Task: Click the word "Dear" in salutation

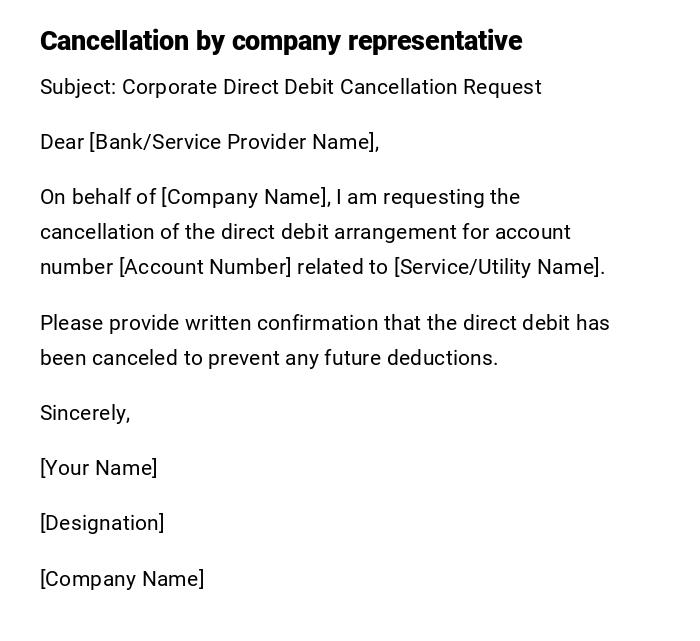Action: 62,142
